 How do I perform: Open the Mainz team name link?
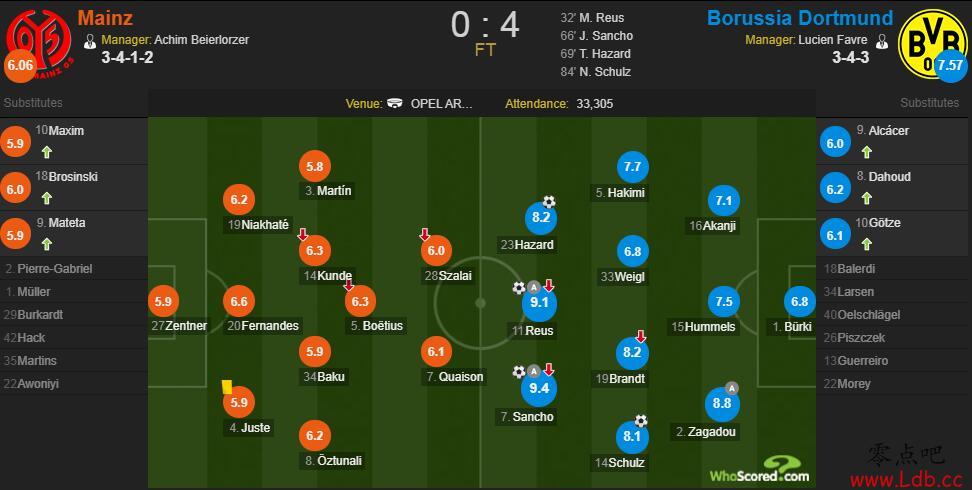tap(105, 18)
